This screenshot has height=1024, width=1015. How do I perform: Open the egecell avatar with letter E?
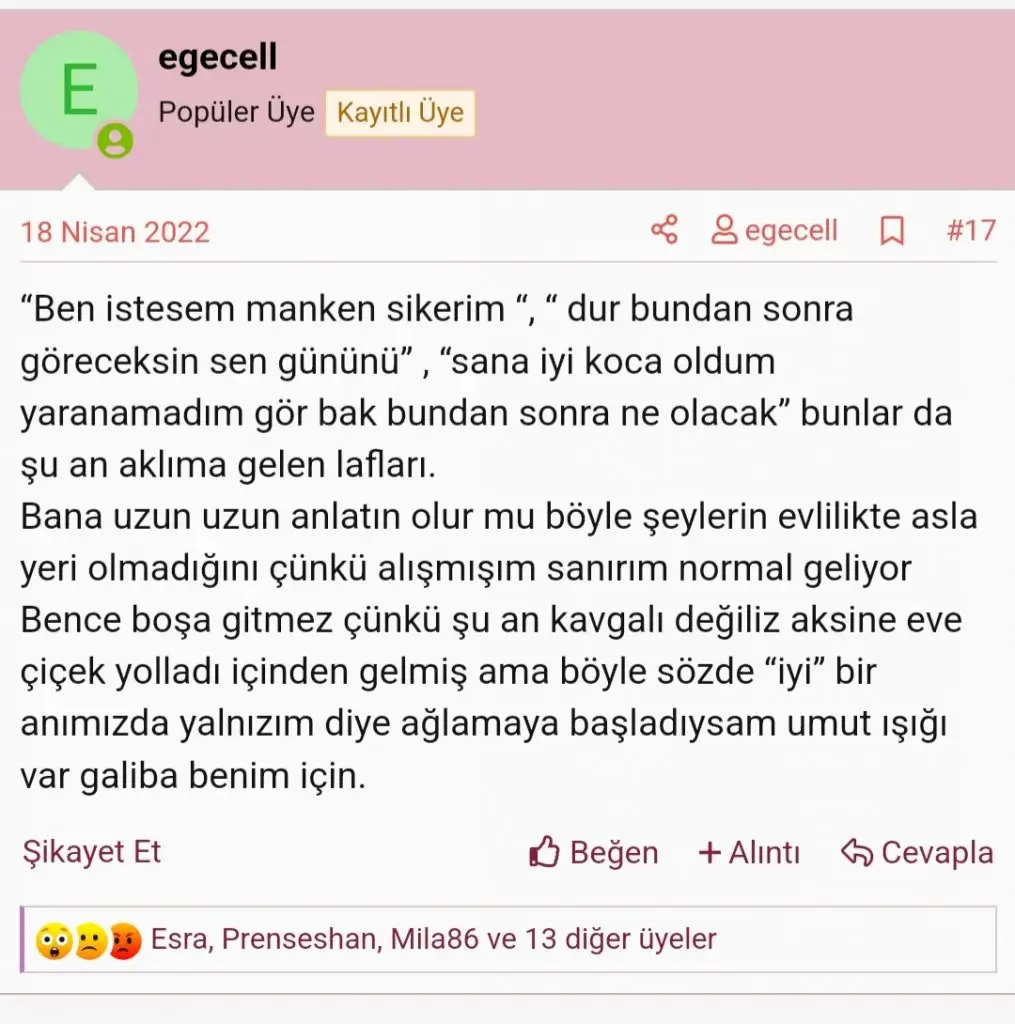click(78, 90)
